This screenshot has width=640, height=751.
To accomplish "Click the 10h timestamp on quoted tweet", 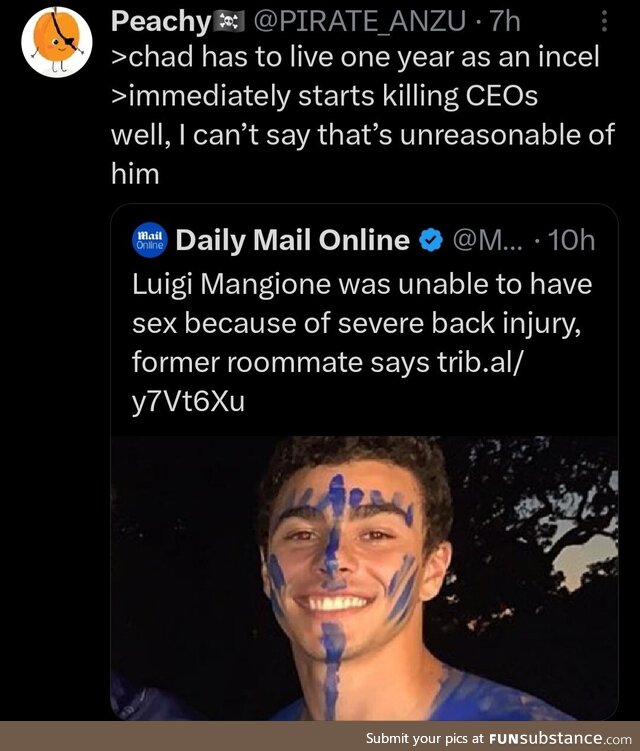I will tap(571, 240).
